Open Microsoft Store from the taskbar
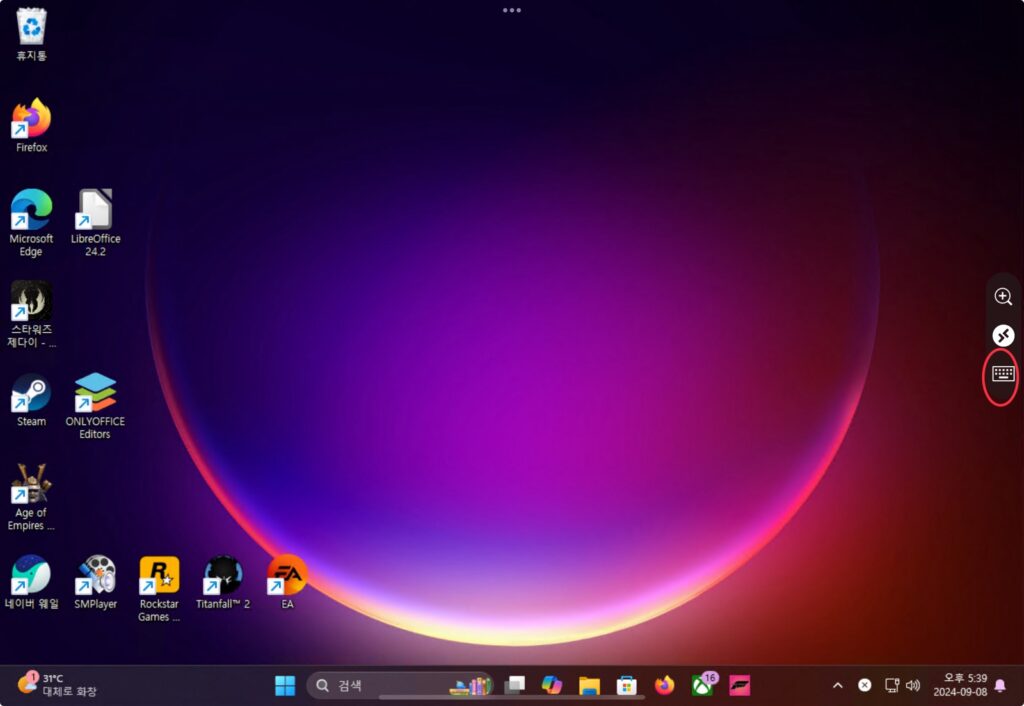The image size is (1024, 706). click(626, 686)
